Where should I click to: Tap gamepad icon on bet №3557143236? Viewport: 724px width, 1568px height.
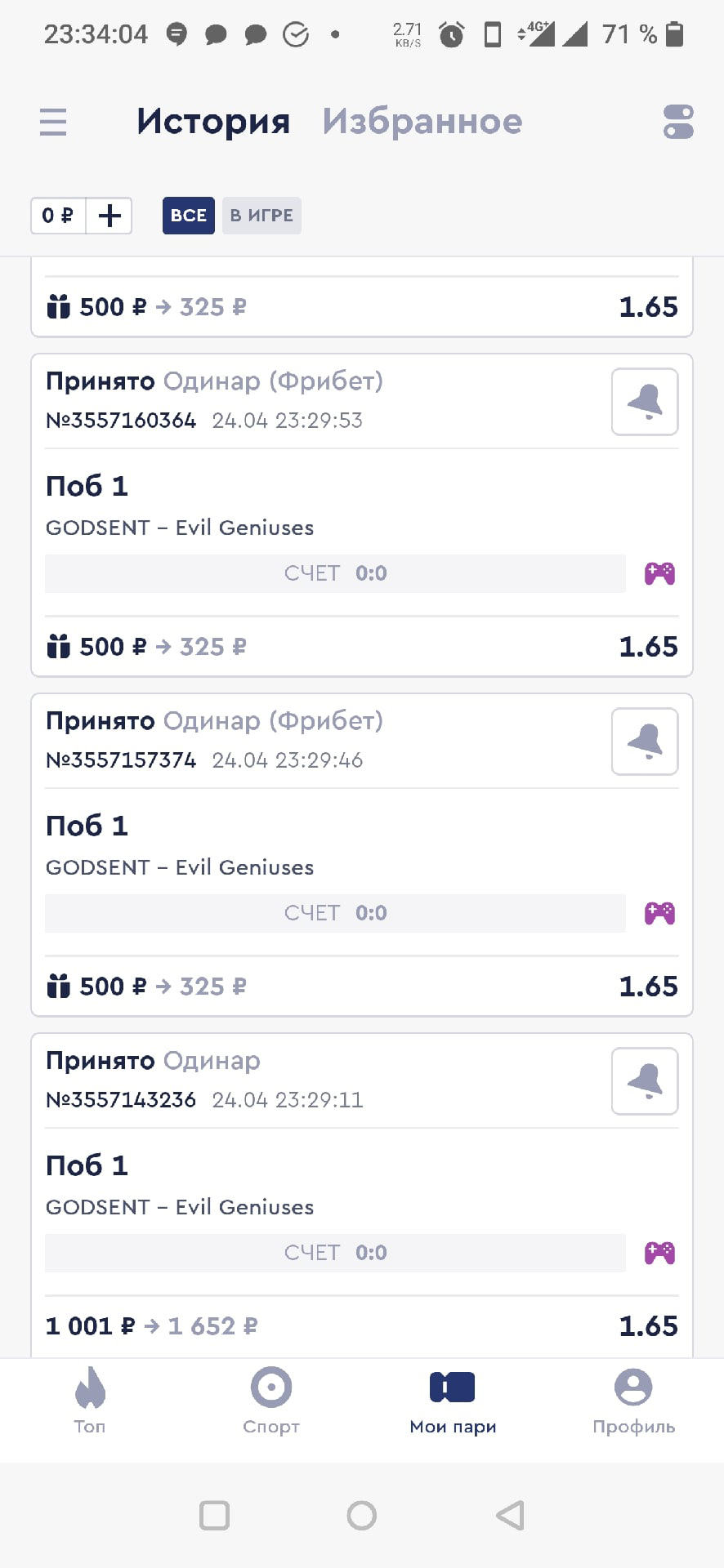pos(659,1253)
